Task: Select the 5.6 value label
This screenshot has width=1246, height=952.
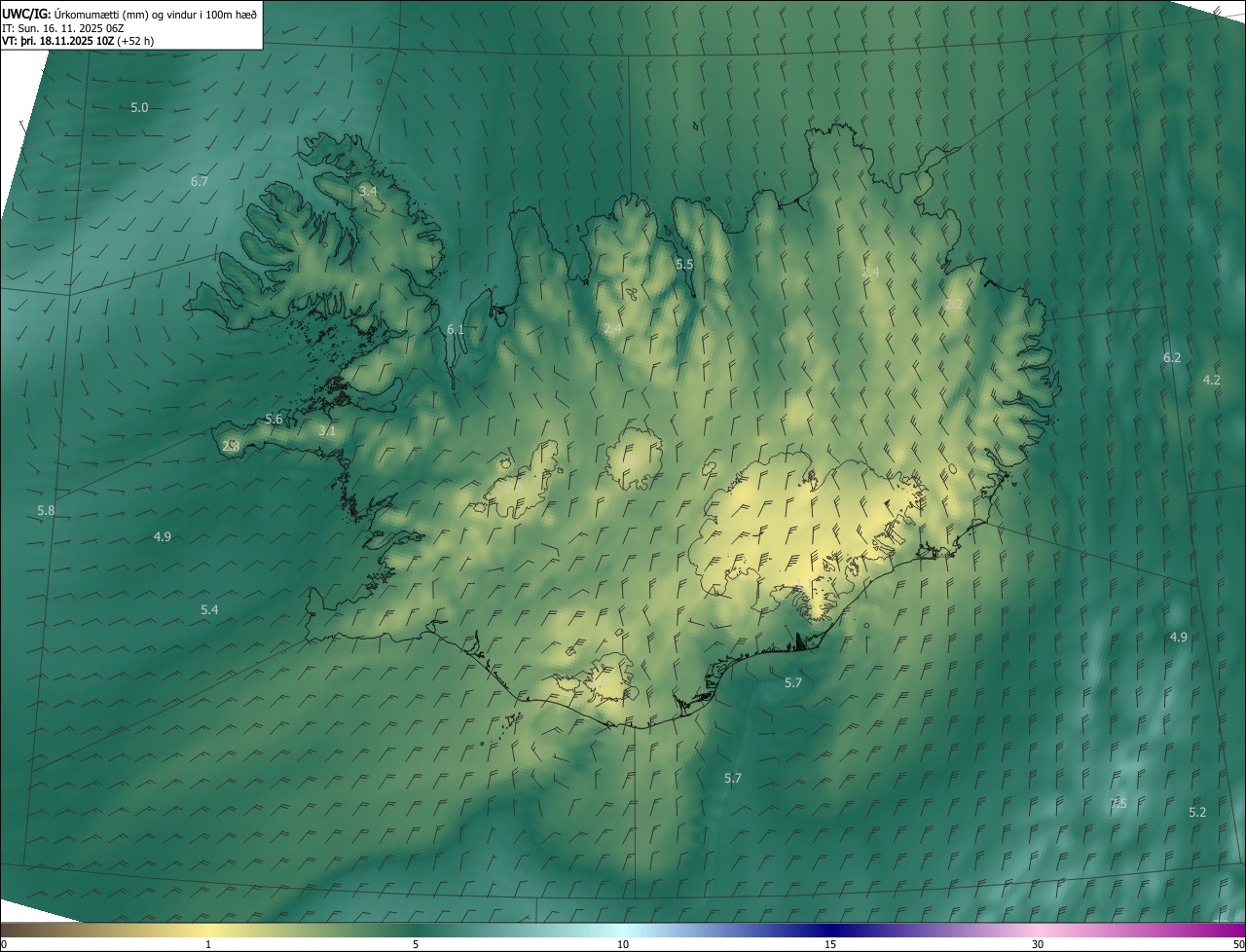Action: click(274, 419)
